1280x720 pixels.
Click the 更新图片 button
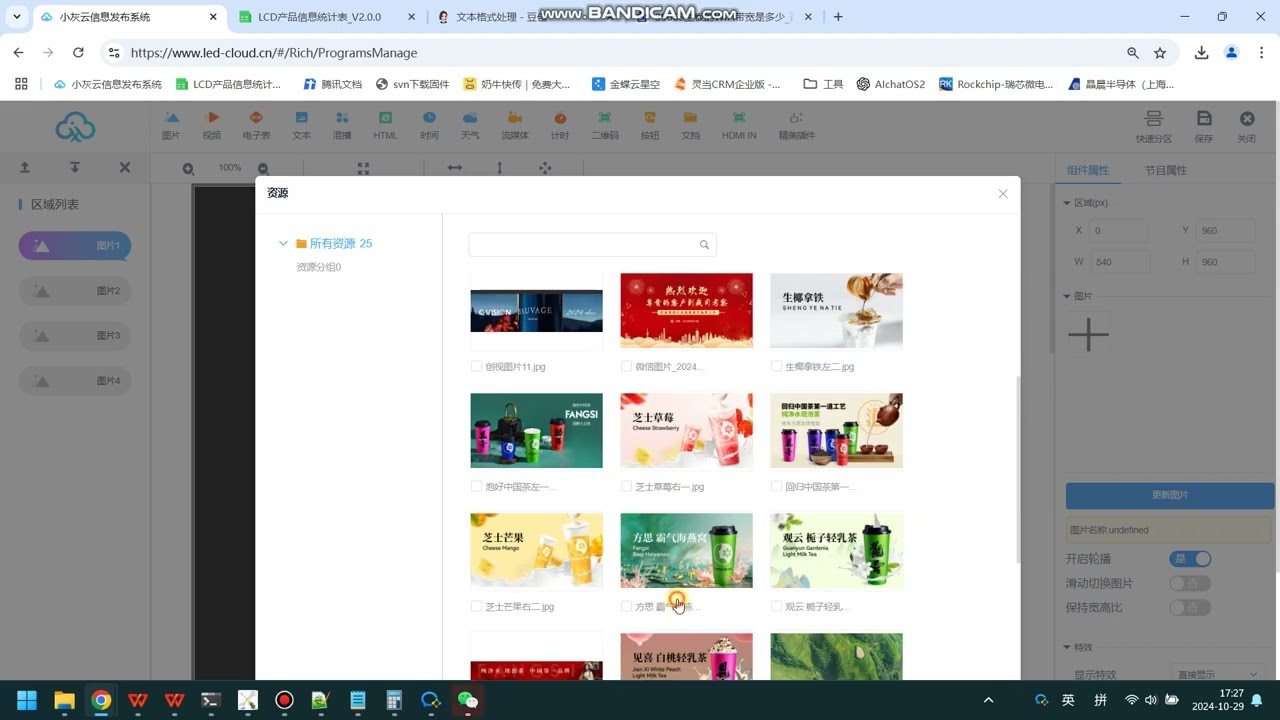(1169, 495)
